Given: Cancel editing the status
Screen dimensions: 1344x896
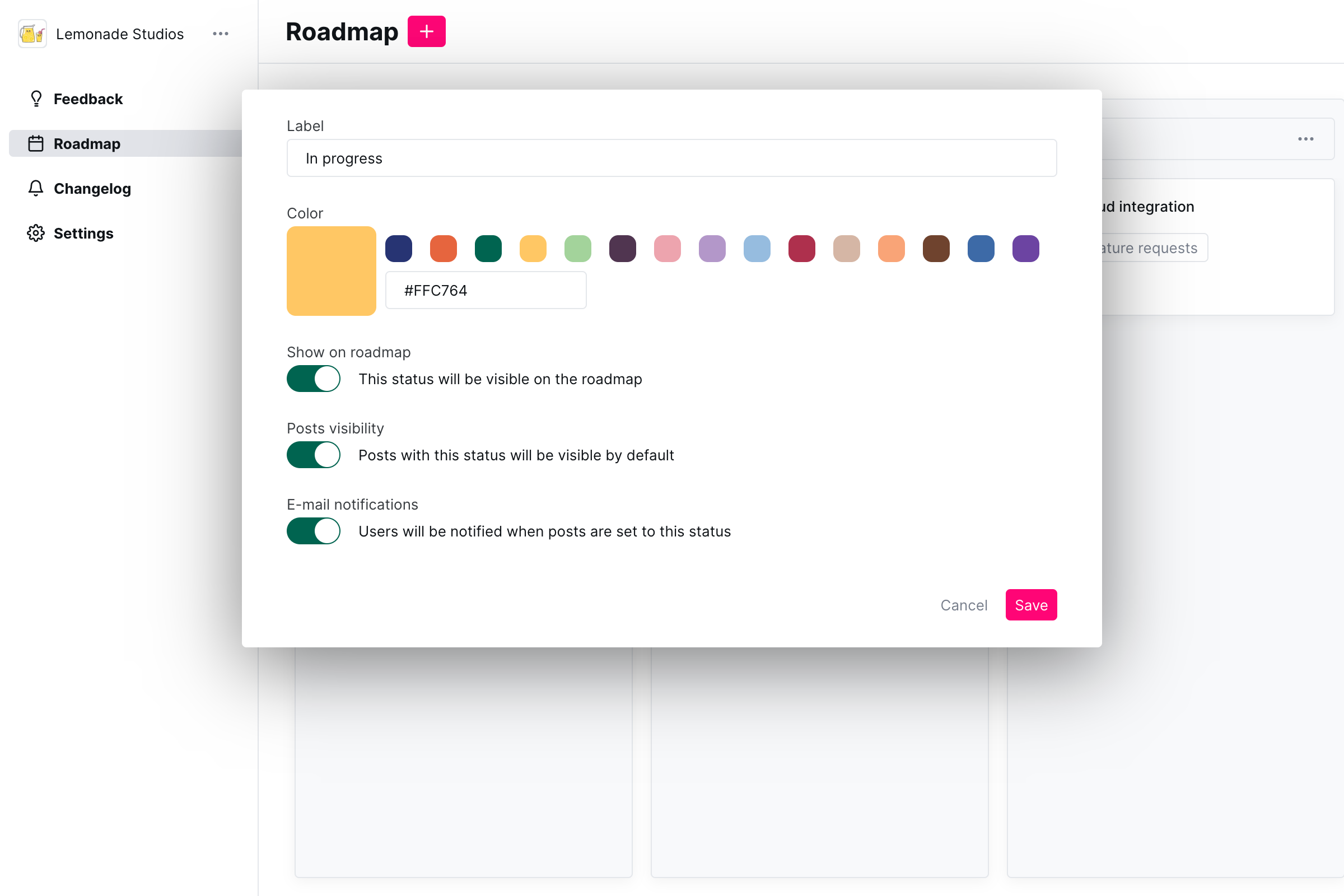Looking at the screenshot, I should point(964,605).
